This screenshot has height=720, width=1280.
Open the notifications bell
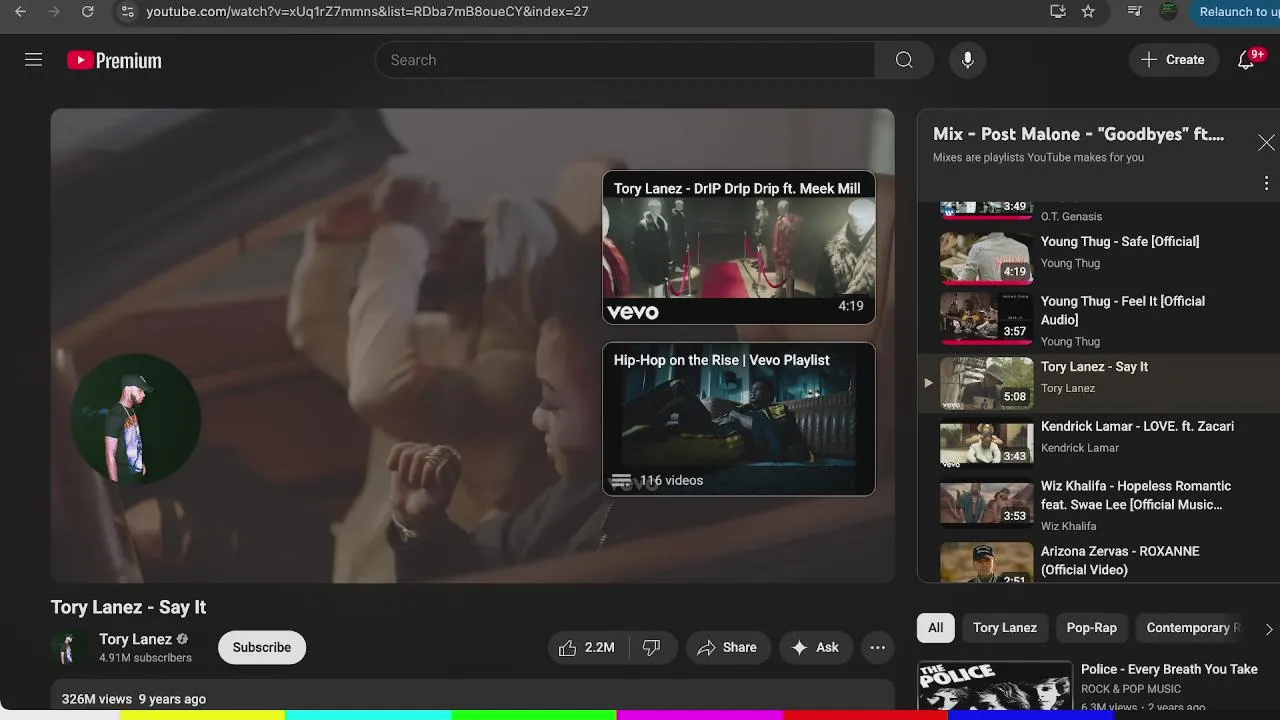(1246, 60)
